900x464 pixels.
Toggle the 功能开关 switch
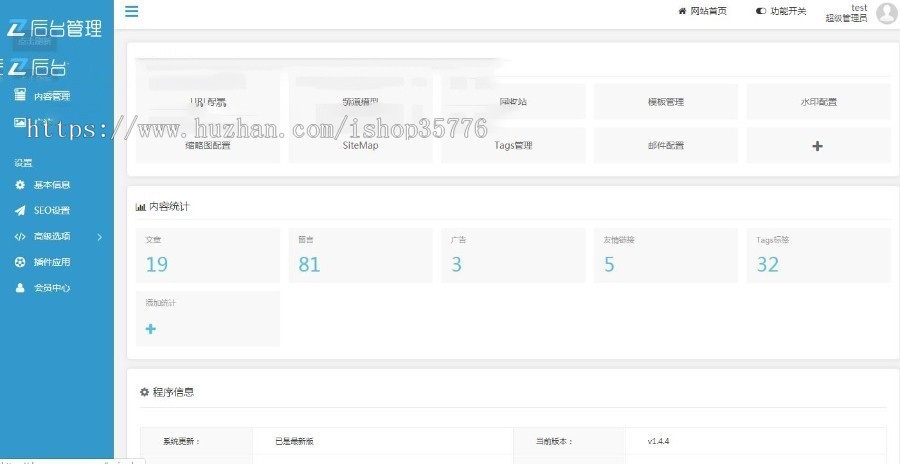781,11
